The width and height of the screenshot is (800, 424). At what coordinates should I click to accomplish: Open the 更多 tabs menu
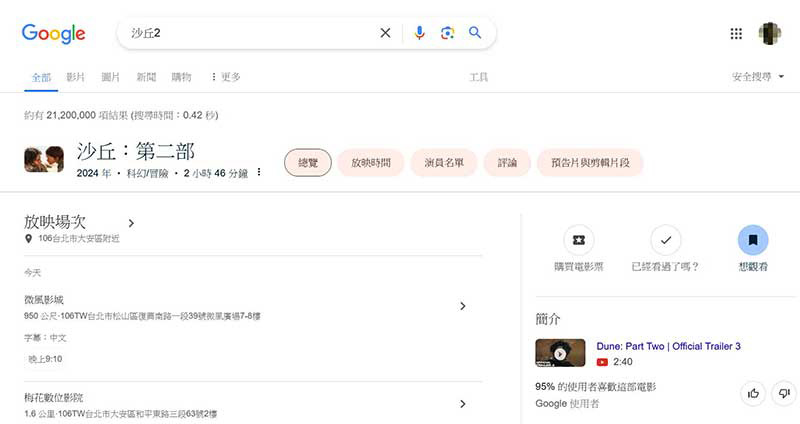coord(226,77)
